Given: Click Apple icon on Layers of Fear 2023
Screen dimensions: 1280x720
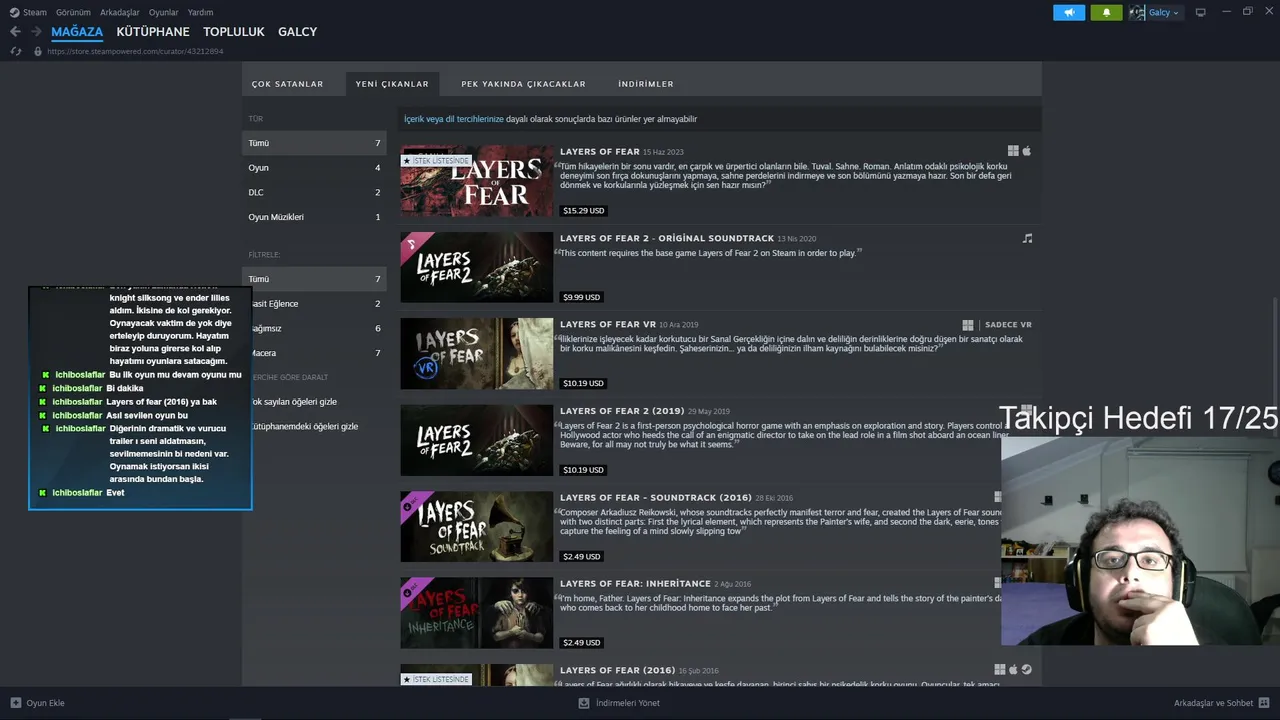Looking at the screenshot, I should pyautogui.click(x=1026, y=151).
